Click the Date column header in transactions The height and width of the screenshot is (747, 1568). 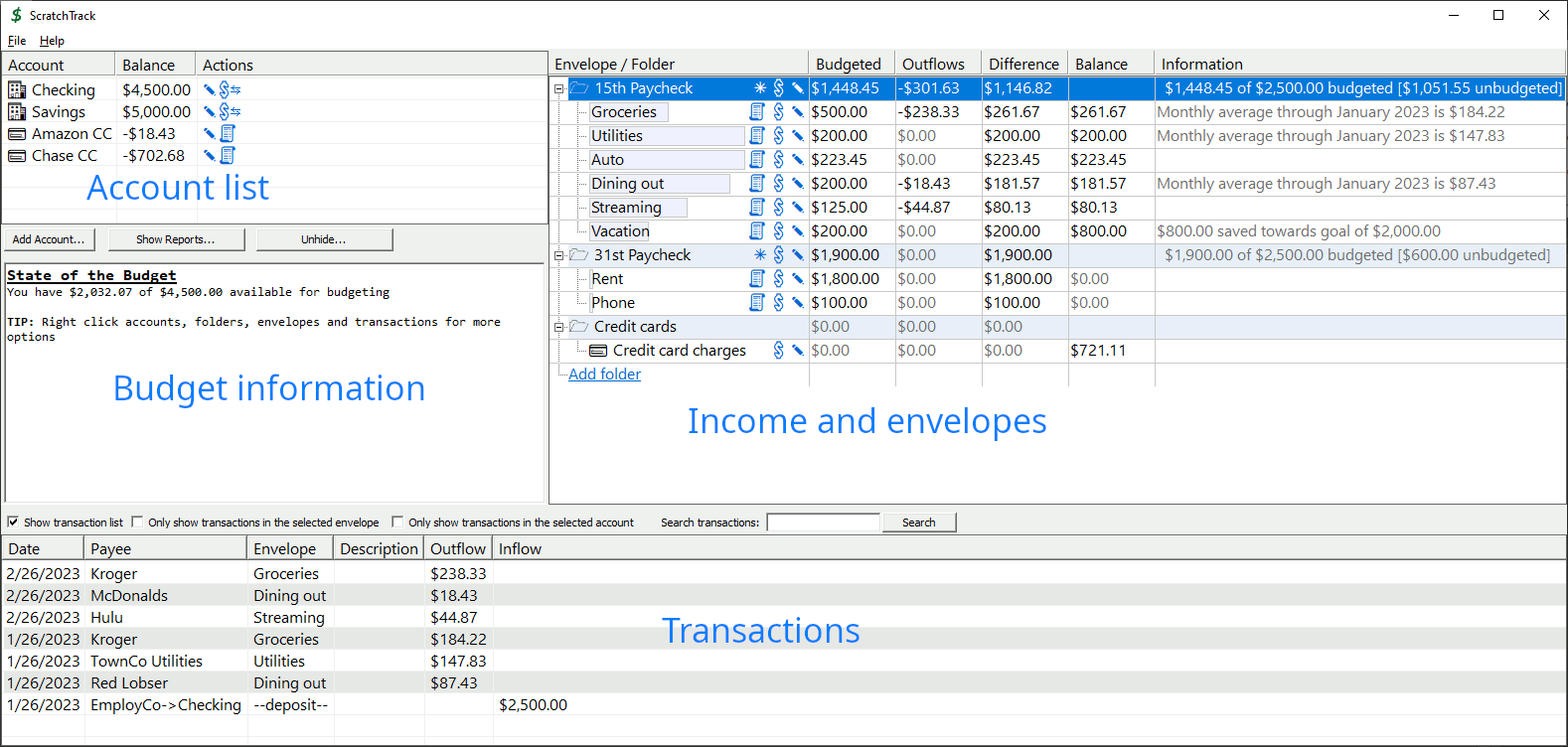[x=43, y=548]
